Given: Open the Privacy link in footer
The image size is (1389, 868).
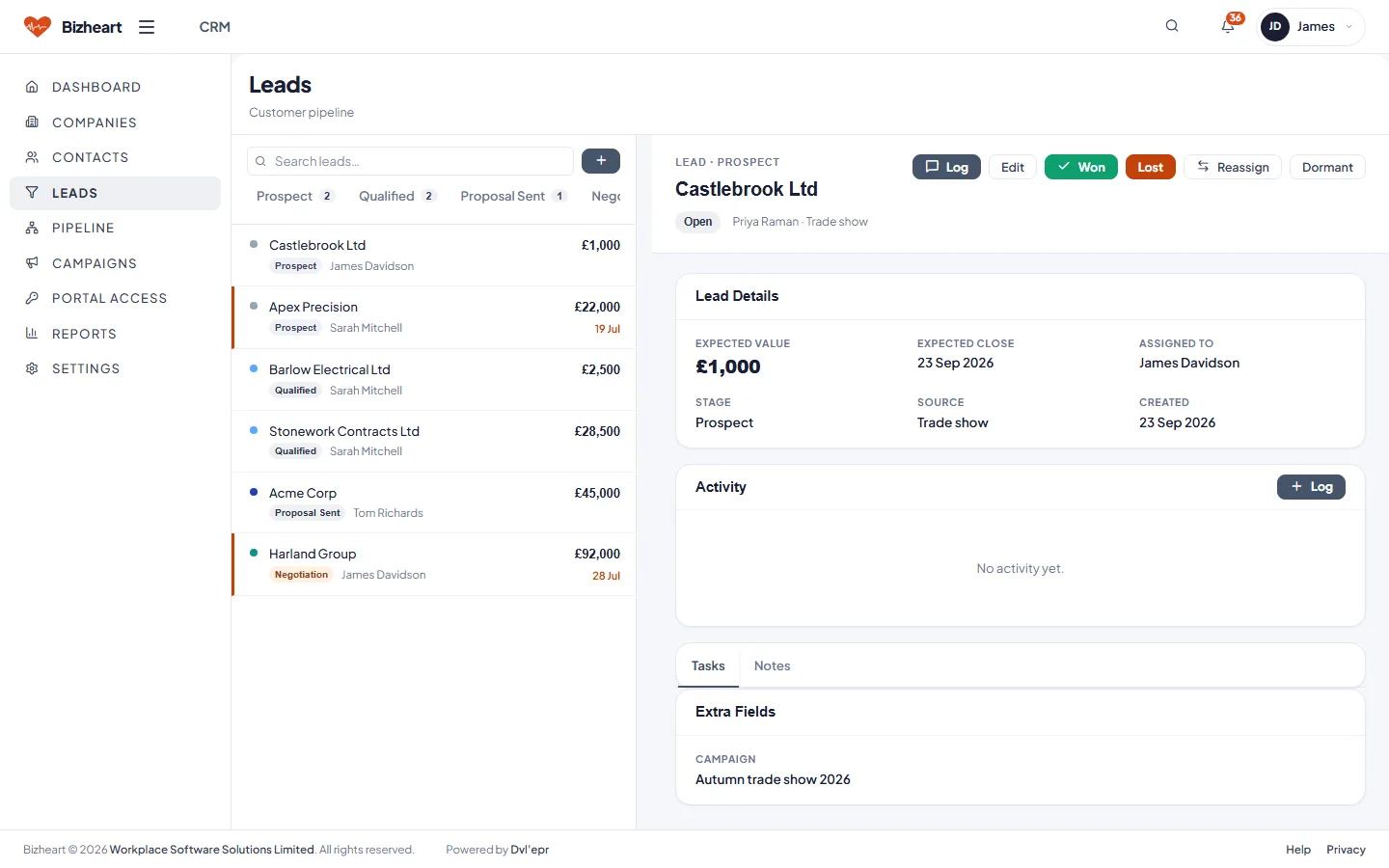Looking at the screenshot, I should point(1346,850).
